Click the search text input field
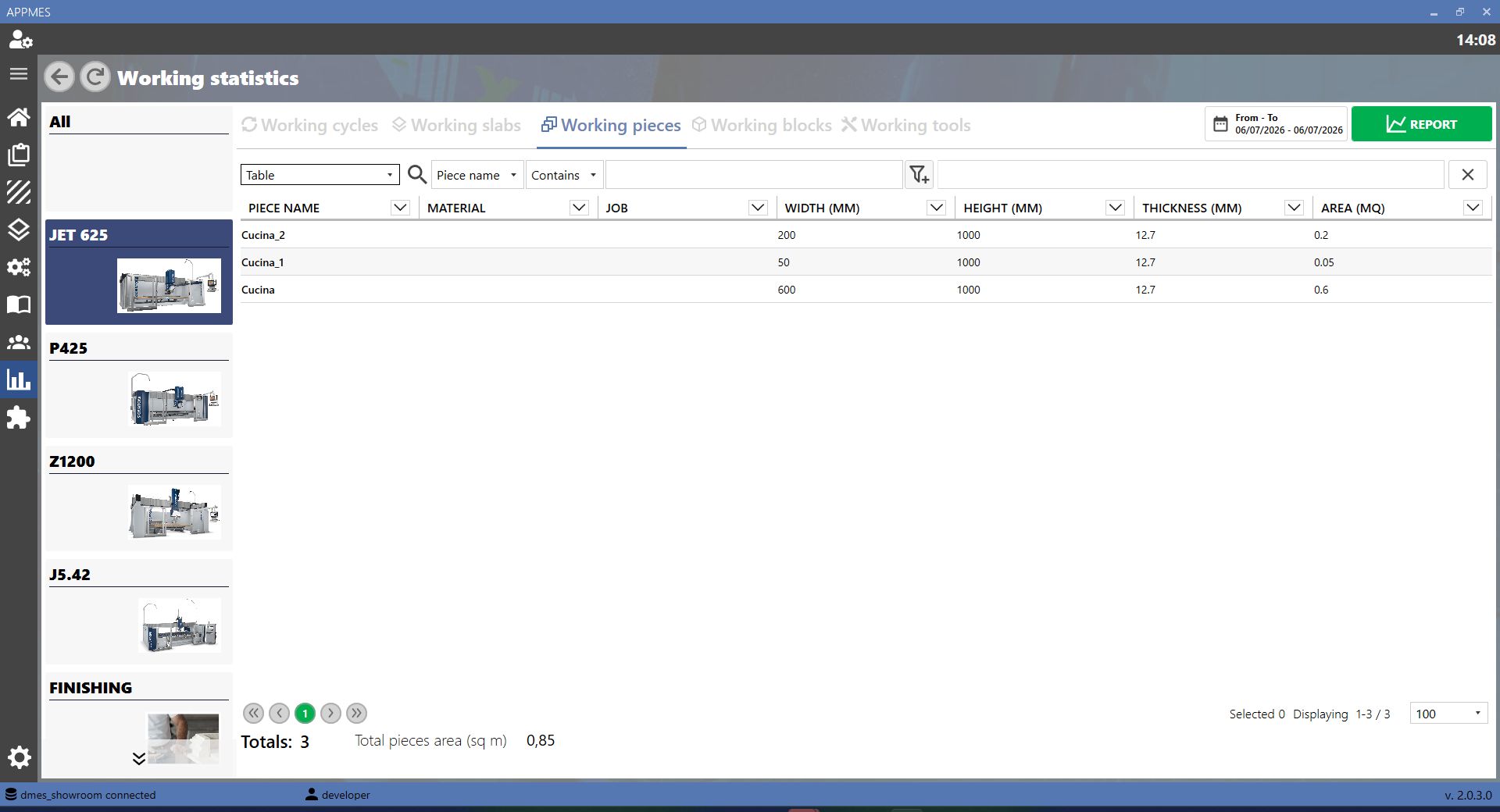Screen dimensions: 1500x812 click(754, 175)
